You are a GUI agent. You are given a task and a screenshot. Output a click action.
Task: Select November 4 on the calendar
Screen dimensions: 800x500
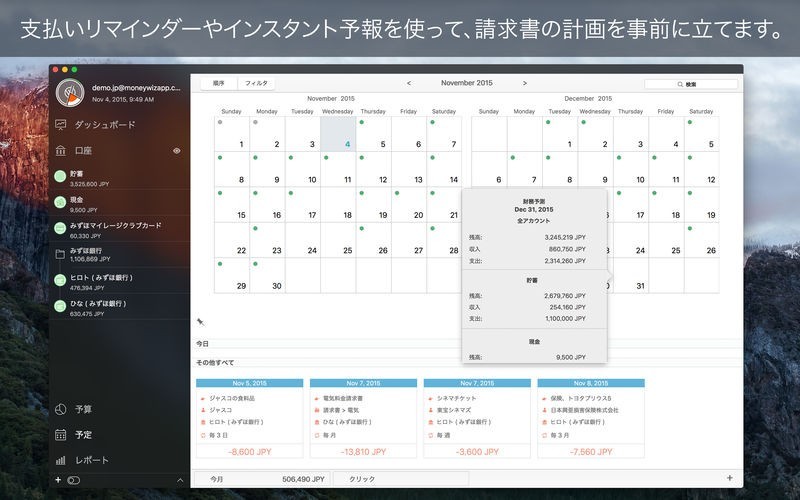coord(338,134)
